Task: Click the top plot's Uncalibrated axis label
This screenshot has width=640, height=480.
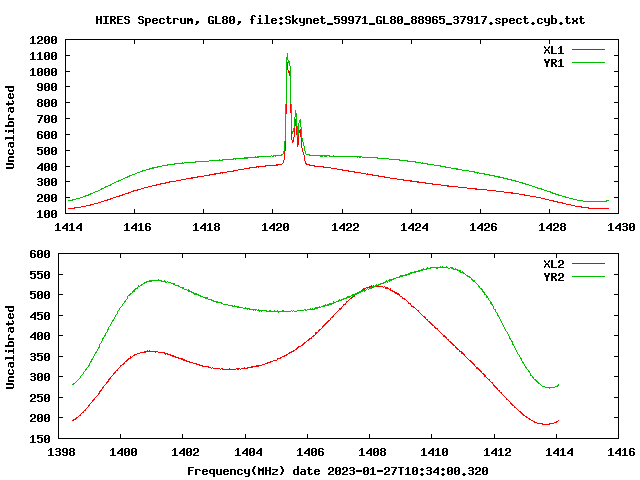Action: [x=10, y=127]
